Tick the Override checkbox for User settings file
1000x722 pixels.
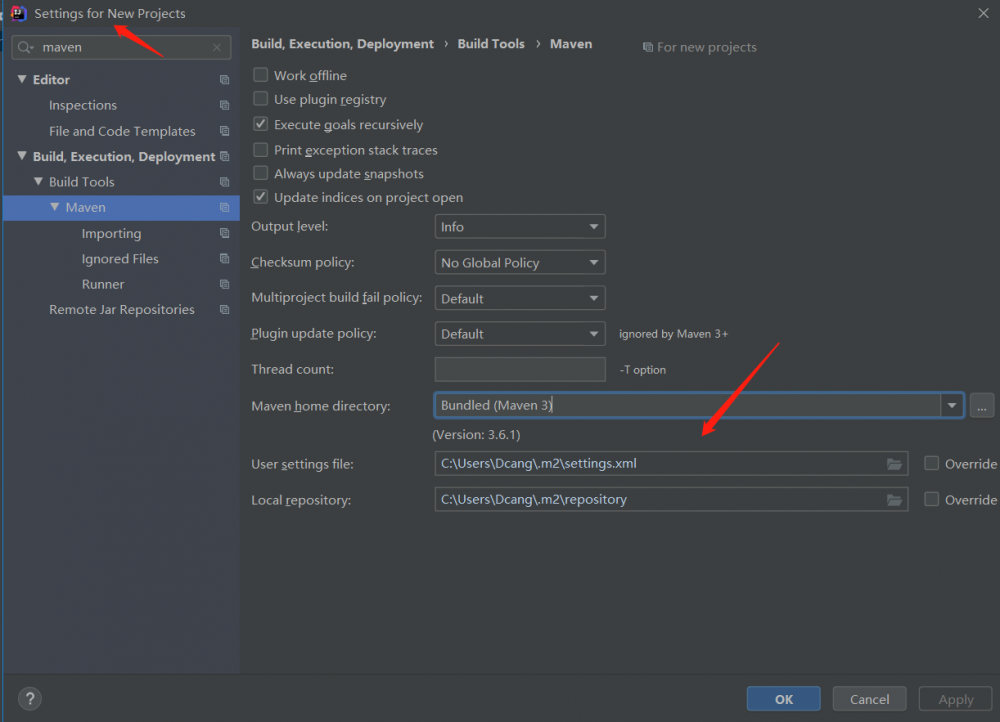pos(932,463)
